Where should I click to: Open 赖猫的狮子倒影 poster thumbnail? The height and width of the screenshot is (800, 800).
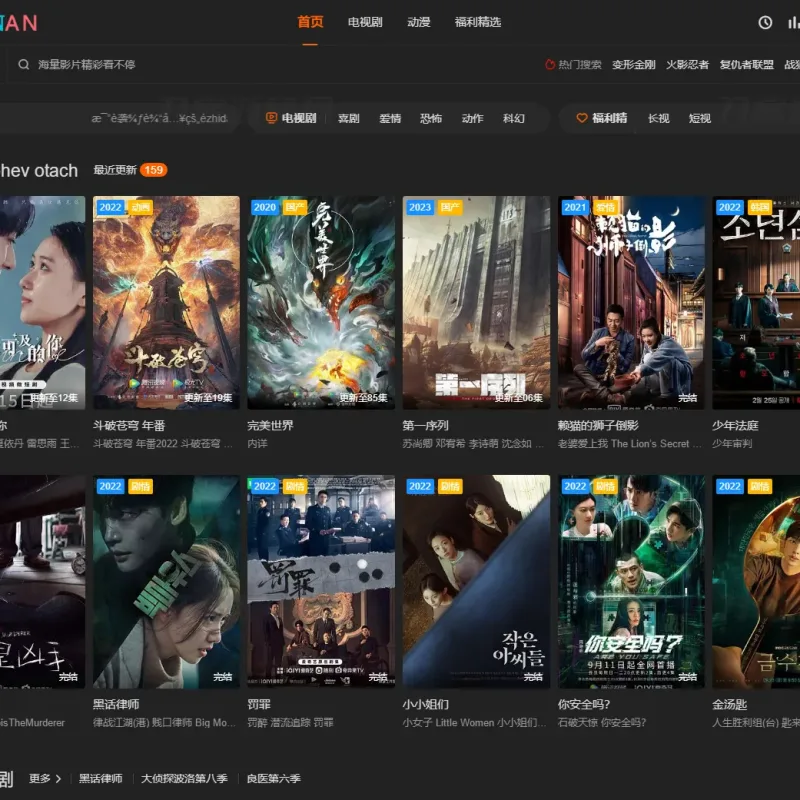click(x=631, y=303)
